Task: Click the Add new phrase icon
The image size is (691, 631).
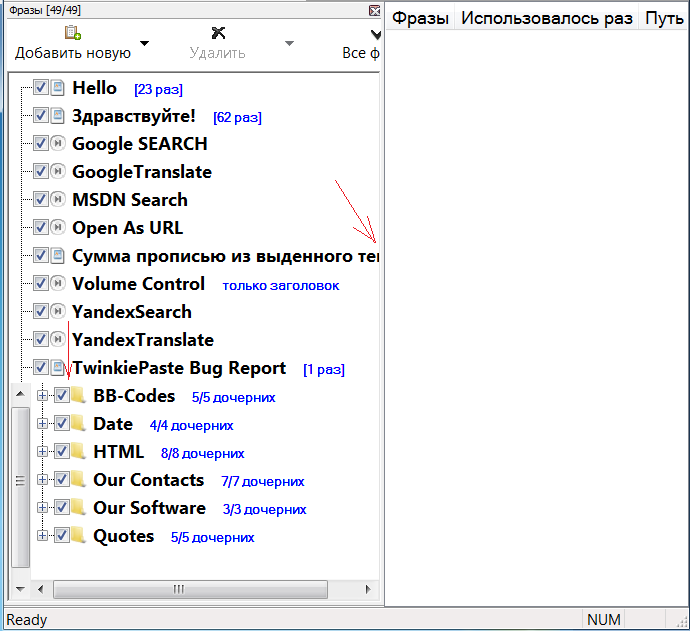Action: [x=73, y=33]
